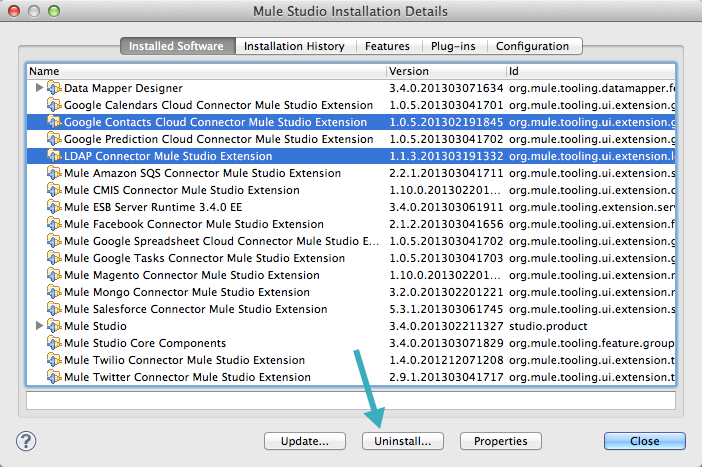Click the Mule Twilio Connector icon
This screenshot has height=467, width=702.
[54, 360]
